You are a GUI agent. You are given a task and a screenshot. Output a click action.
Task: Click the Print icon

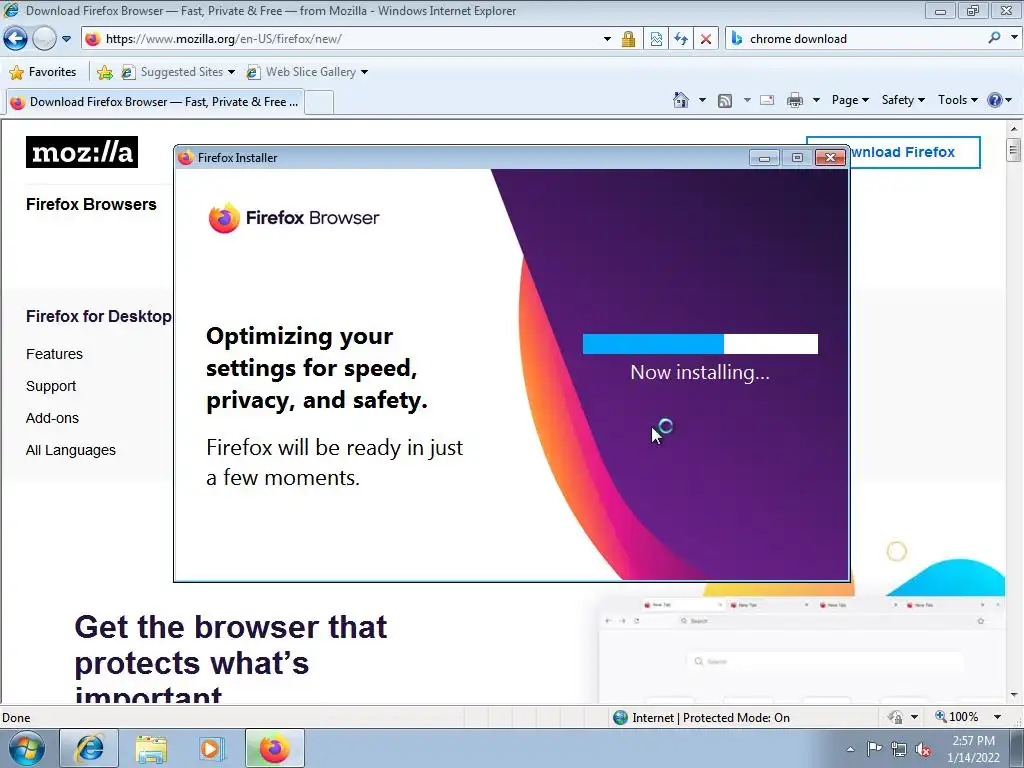795,101
